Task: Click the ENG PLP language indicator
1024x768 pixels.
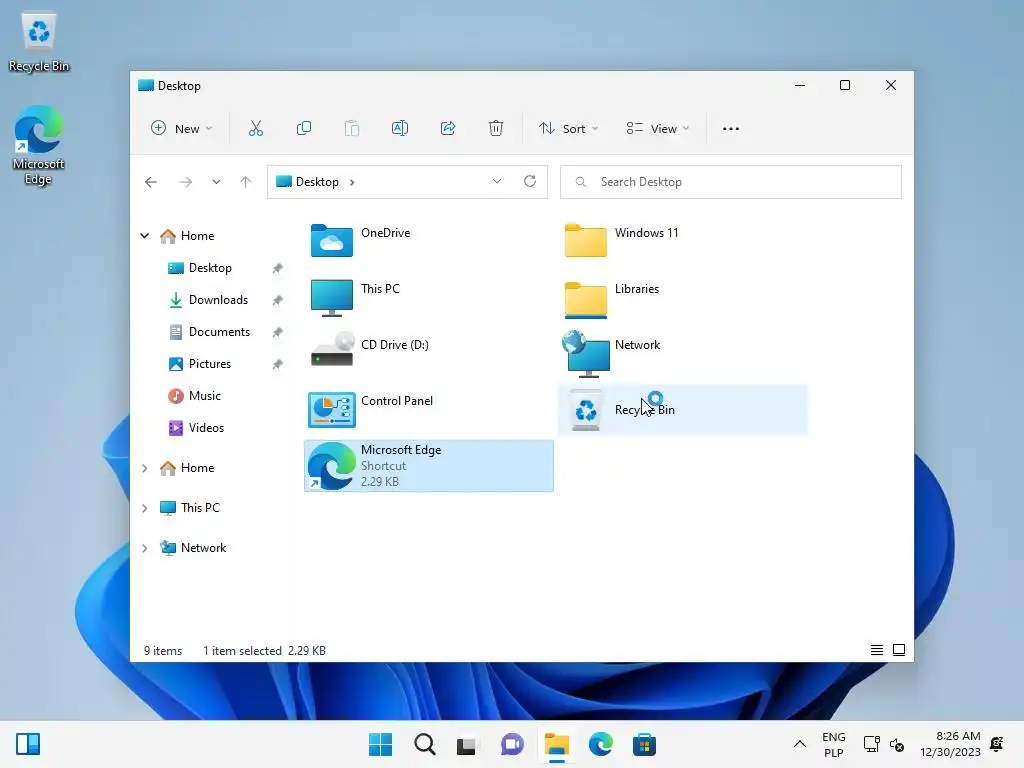Action: point(833,744)
